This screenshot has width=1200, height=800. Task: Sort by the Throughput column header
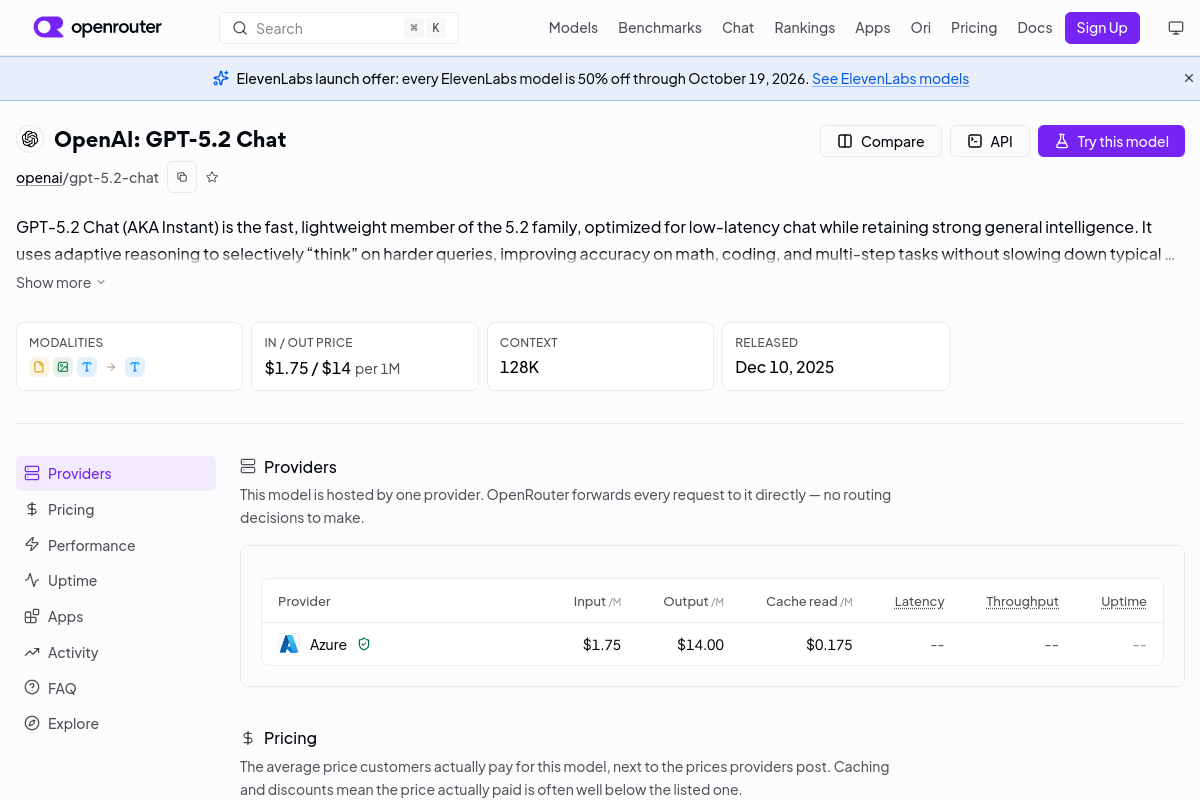click(1022, 601)
